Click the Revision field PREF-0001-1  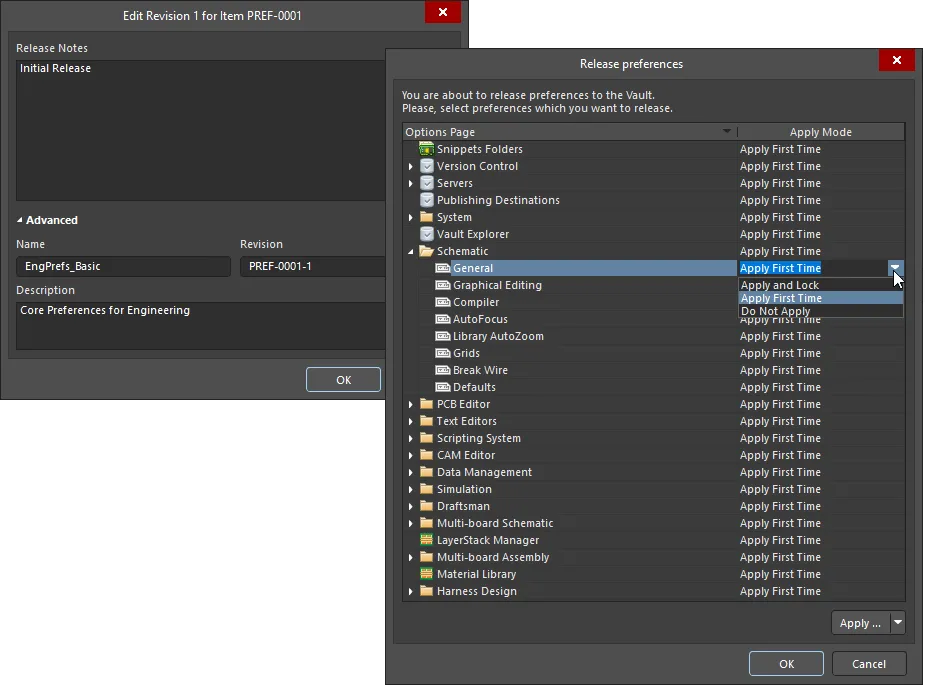click(313, 267)
